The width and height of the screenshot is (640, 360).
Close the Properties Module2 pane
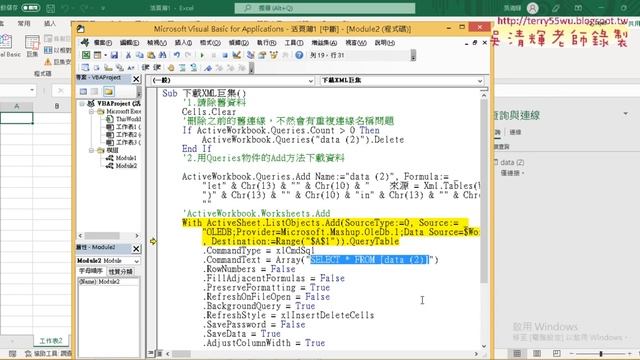136,249
